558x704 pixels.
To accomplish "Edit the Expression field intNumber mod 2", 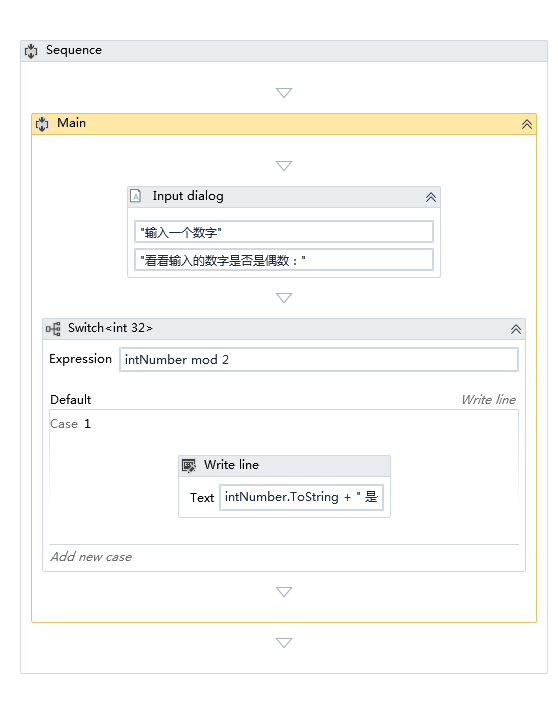I will [x=319, y=360].
